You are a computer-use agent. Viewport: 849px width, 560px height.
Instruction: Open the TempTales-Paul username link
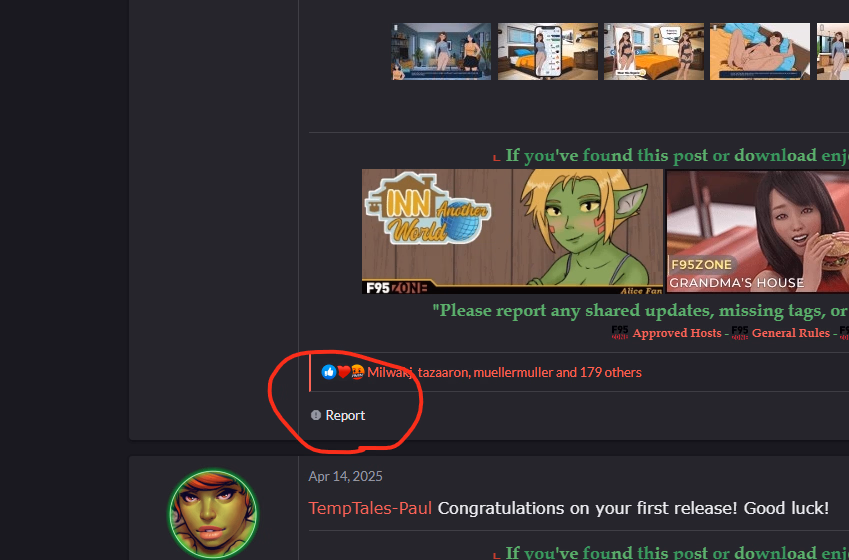pos(370,508)
